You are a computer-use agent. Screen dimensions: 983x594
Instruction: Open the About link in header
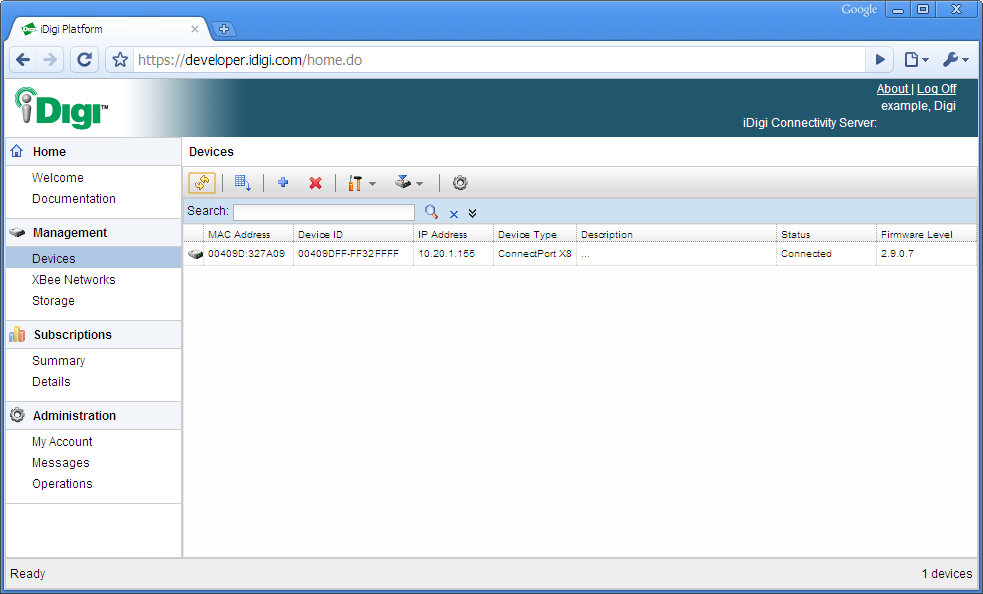[892, 89]
